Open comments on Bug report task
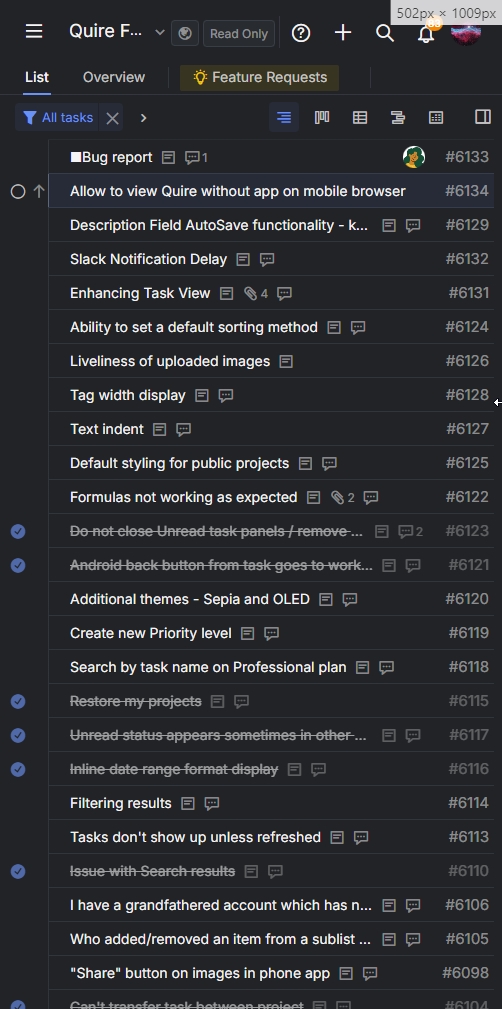 click(x=196, y=158)
